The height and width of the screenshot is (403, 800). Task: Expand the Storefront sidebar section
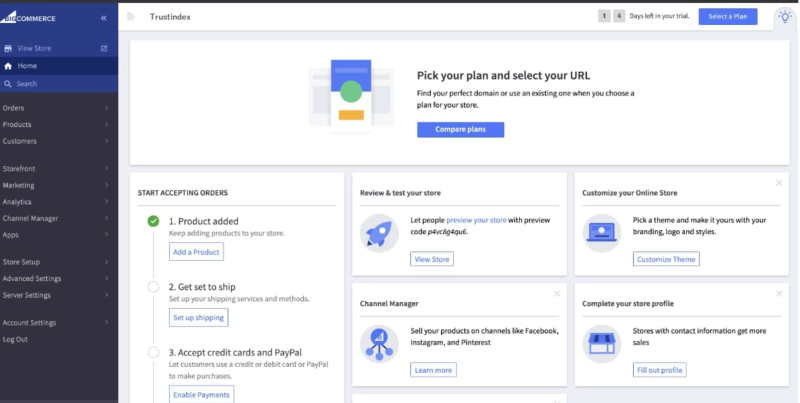[55, 169]
